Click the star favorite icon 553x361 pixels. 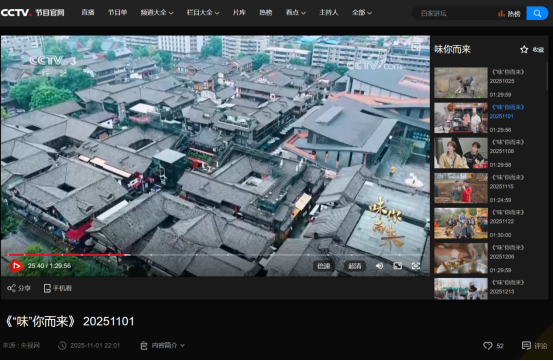[x=524, y=49]
